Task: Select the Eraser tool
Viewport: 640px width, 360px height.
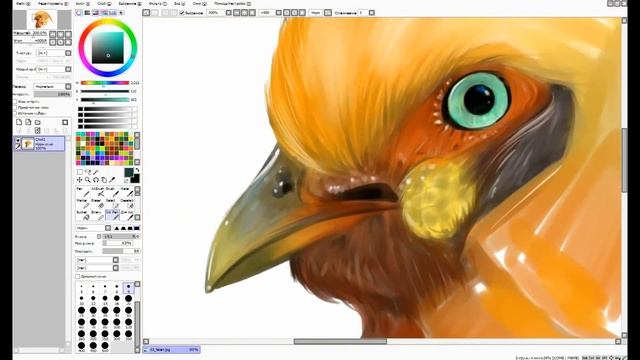Action: (x=98, y=203)
